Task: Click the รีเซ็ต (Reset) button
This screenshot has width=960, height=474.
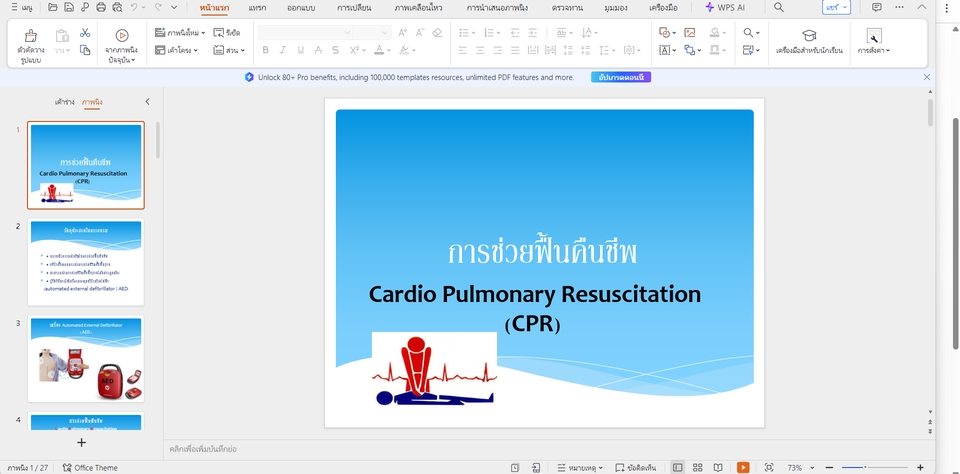Action: point(227,32)
